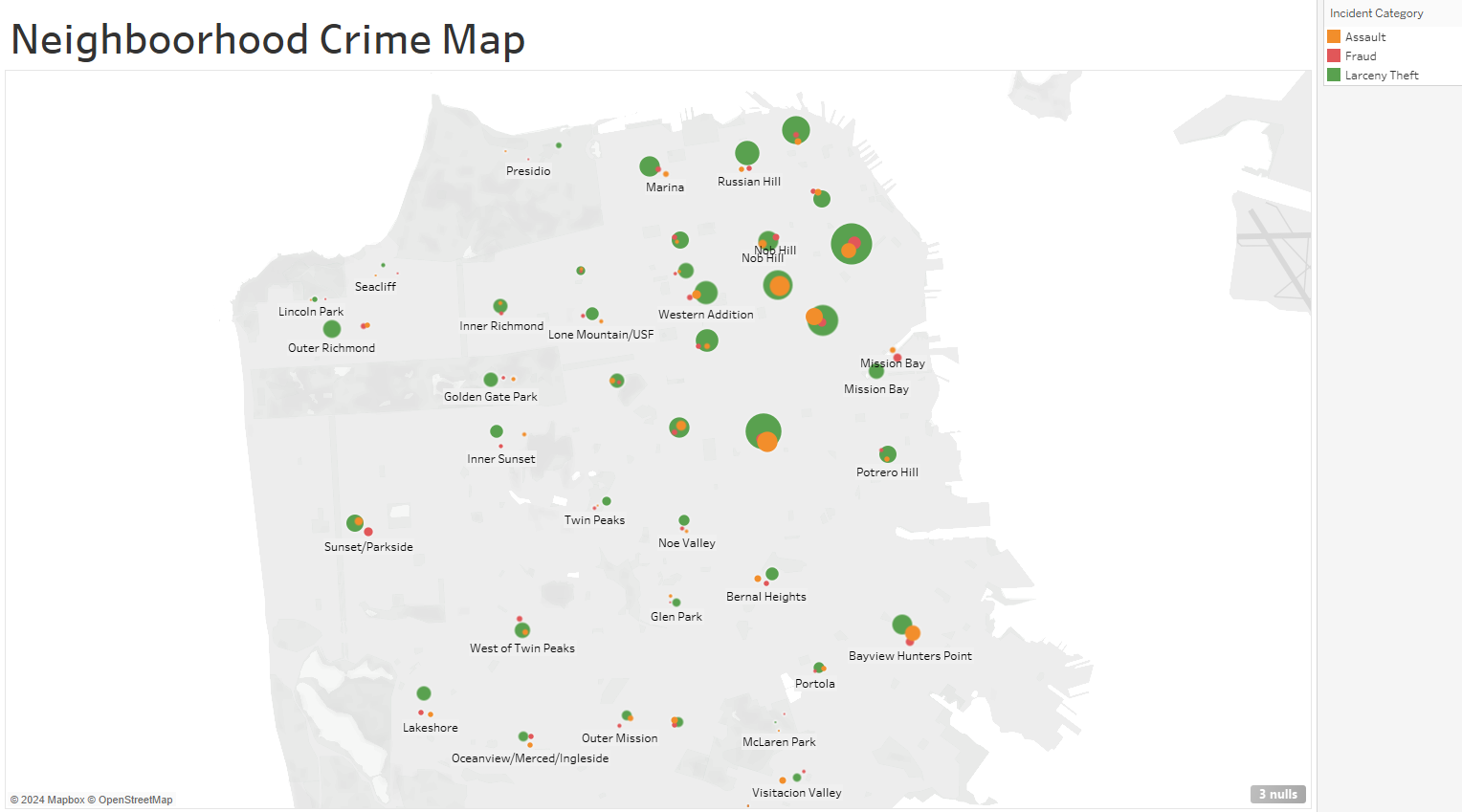Select the Twin Peaks map label

click(x=594, y=520)
